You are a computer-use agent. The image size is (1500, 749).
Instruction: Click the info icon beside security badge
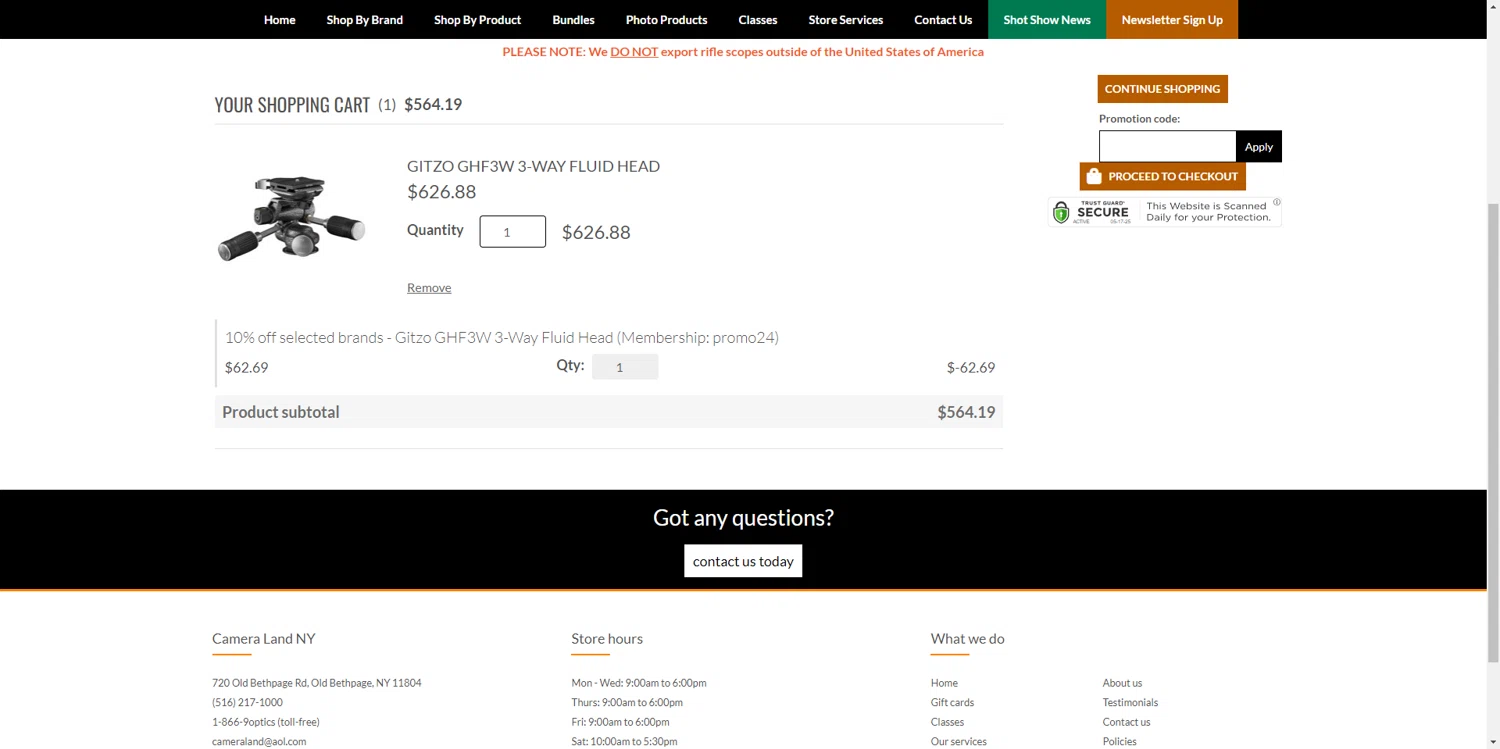pyautogui.click(x=1277, y=202)
